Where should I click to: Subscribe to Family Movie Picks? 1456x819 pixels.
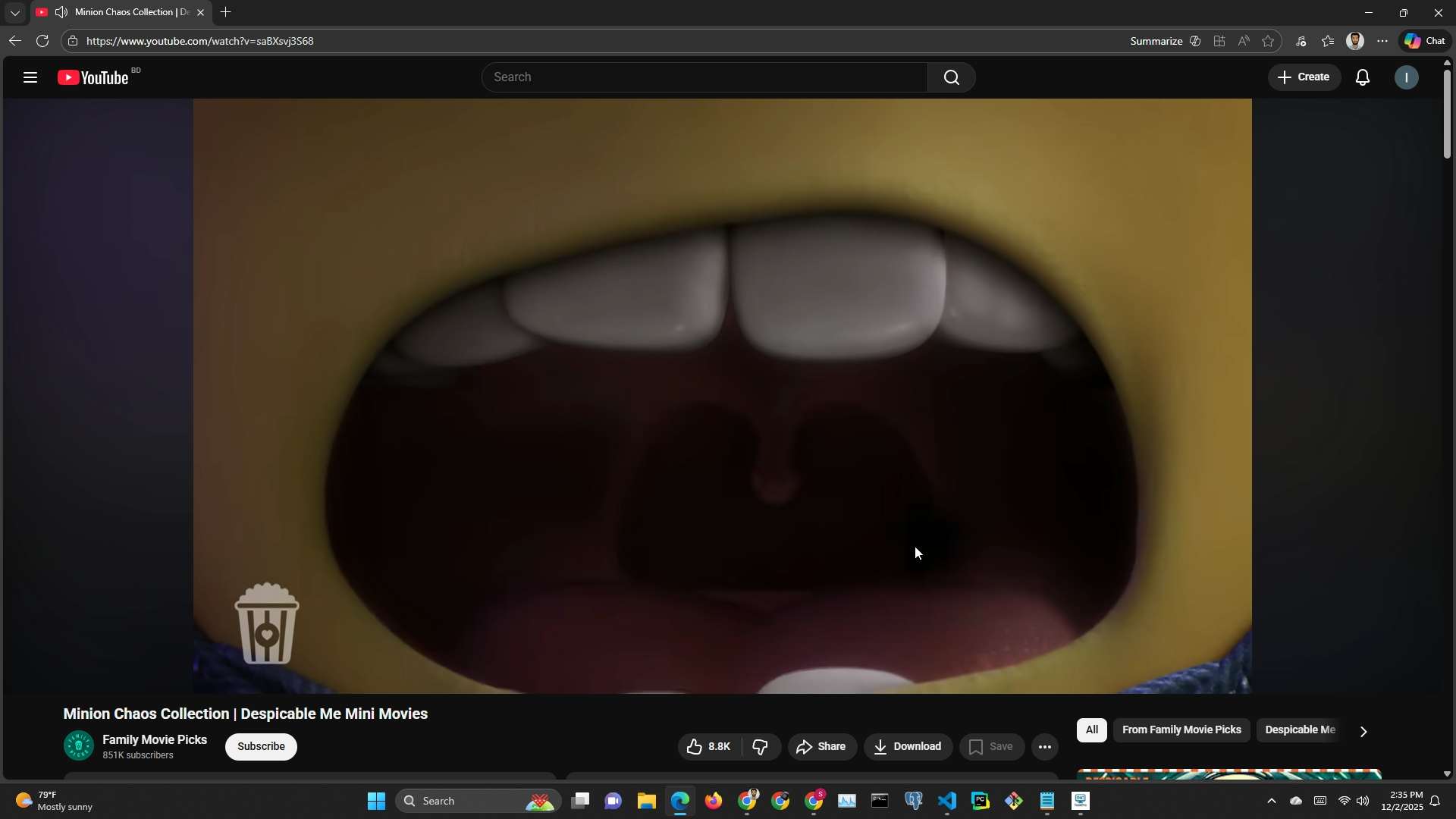261,747
